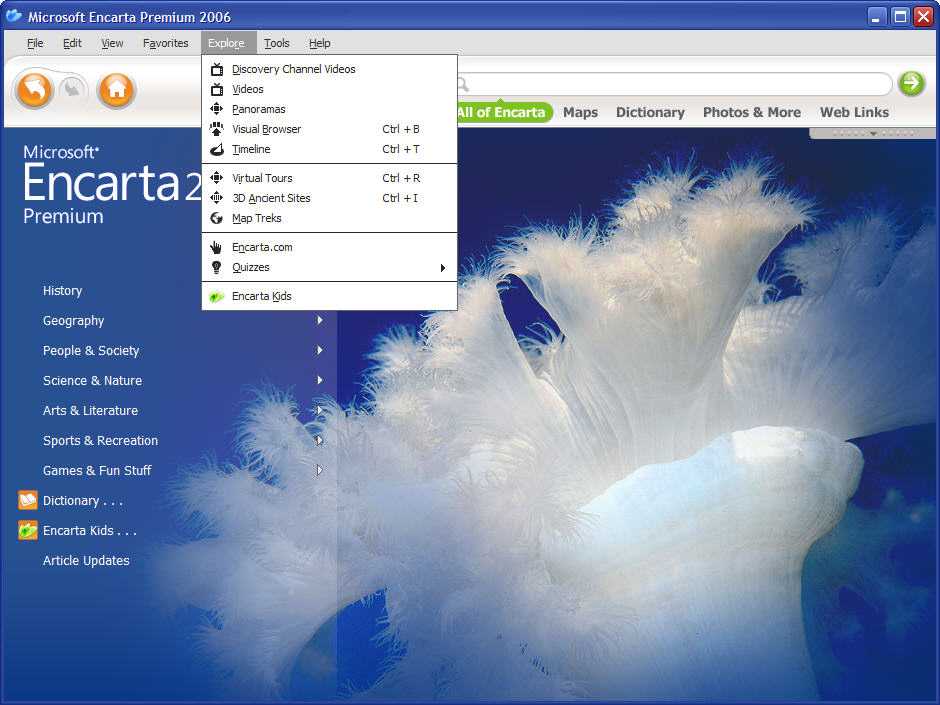Select the Map Treks globe icon
Image resolution: width=940 pixels, height=705 pixels.
[216, 218]
